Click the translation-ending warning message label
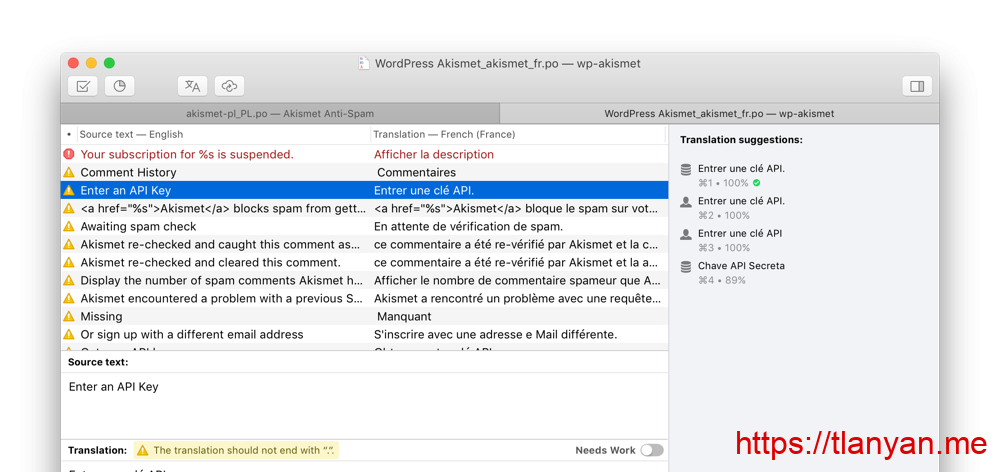 point(243,450)
